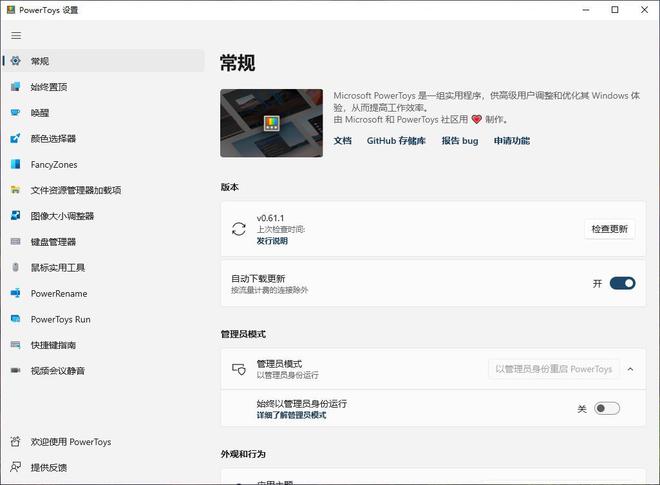This screenshot has width=660, height=485.
Task: Click the 检查更新 button
Action: 609,229
